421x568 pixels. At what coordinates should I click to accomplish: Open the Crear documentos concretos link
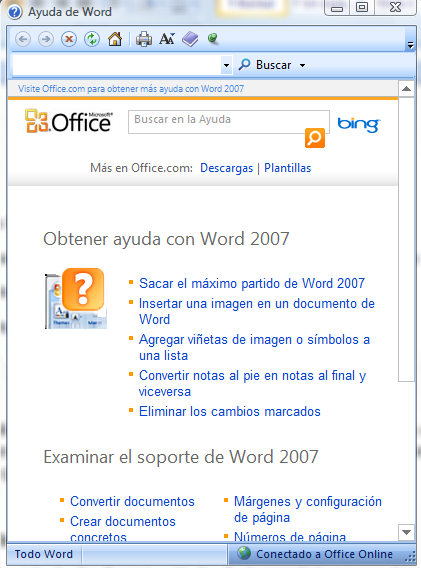coord(123,529)
